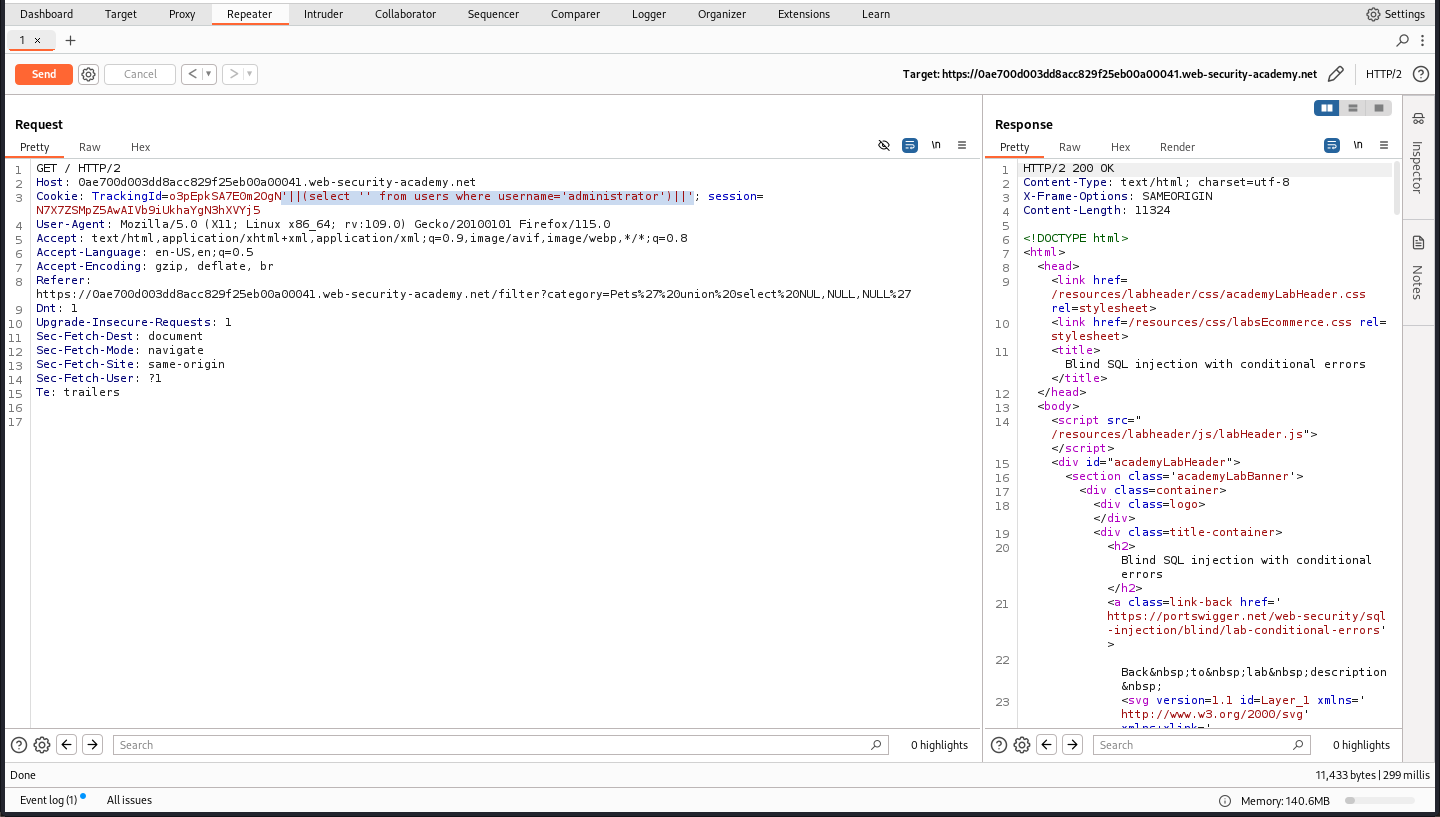Open the Request panel hamburger menu

pyautogui.click(x=962, y=145)
